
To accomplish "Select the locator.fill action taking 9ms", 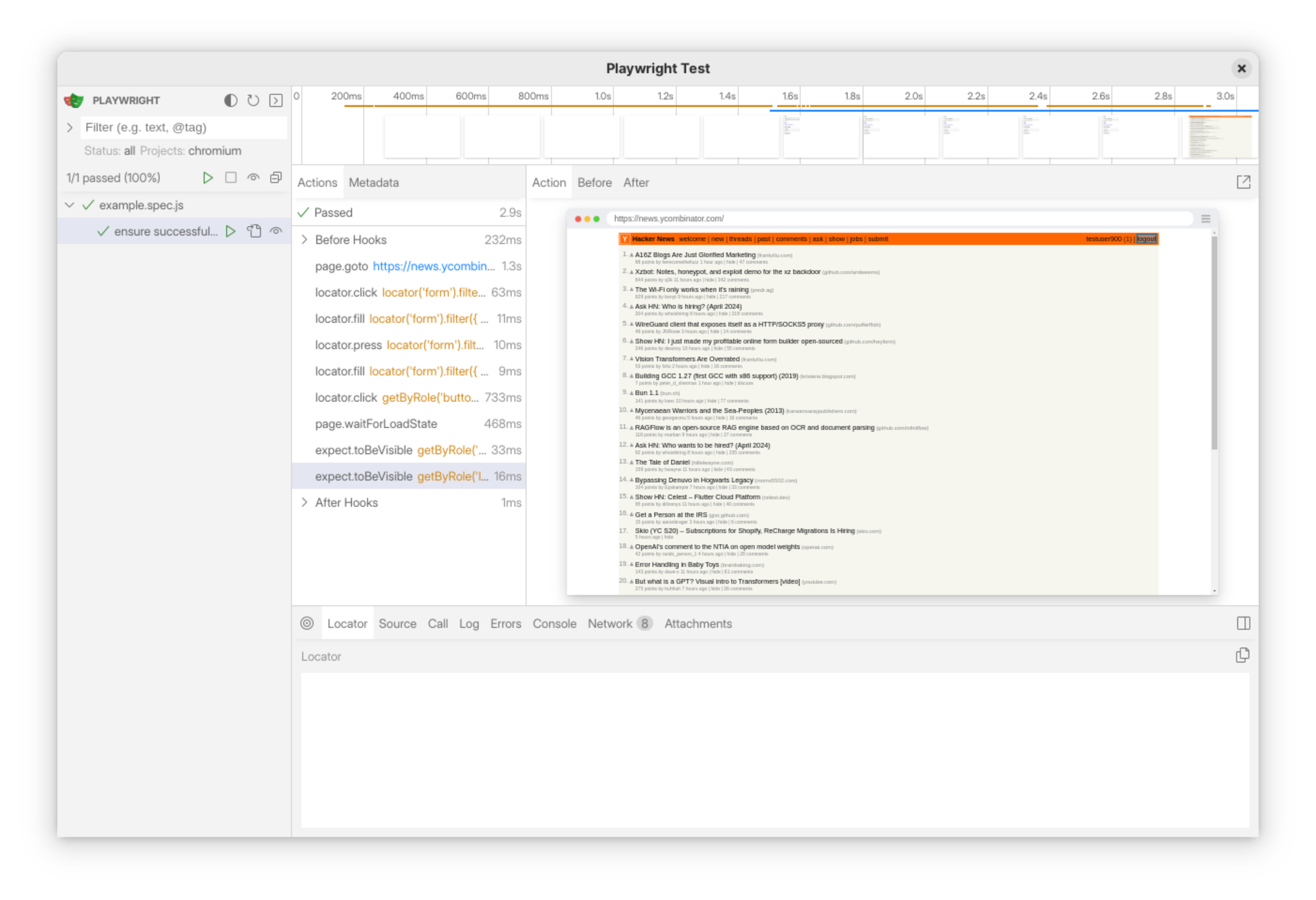I will coord(409,371).
